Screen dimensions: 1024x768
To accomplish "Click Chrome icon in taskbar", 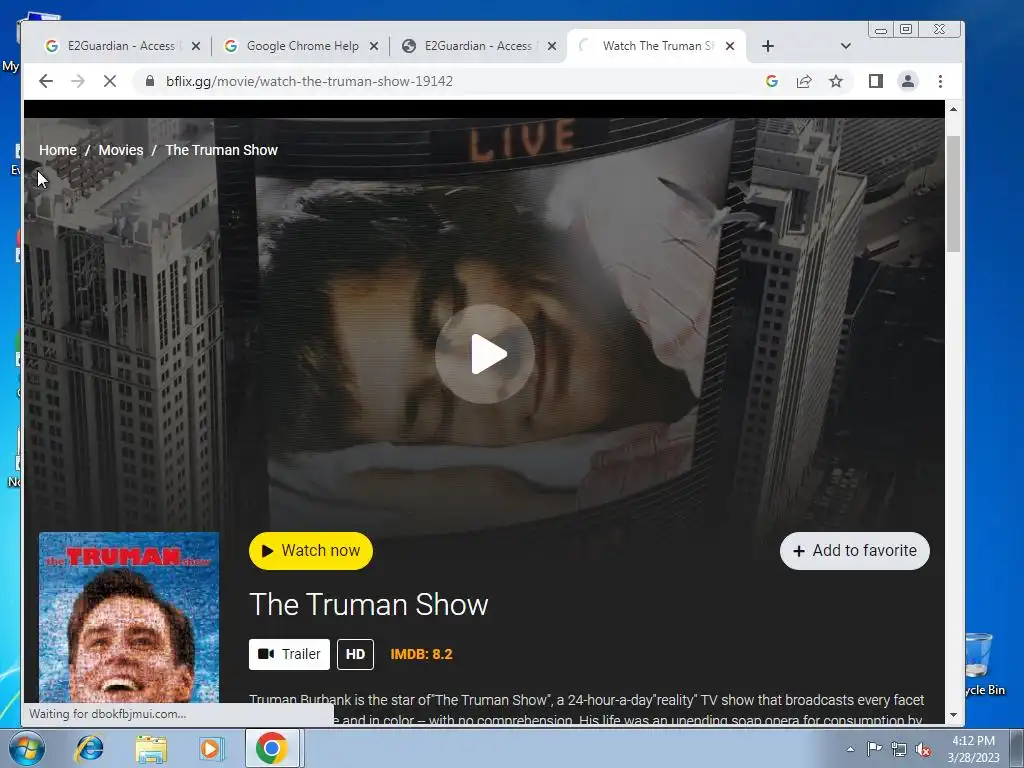I will click(272, 748).
